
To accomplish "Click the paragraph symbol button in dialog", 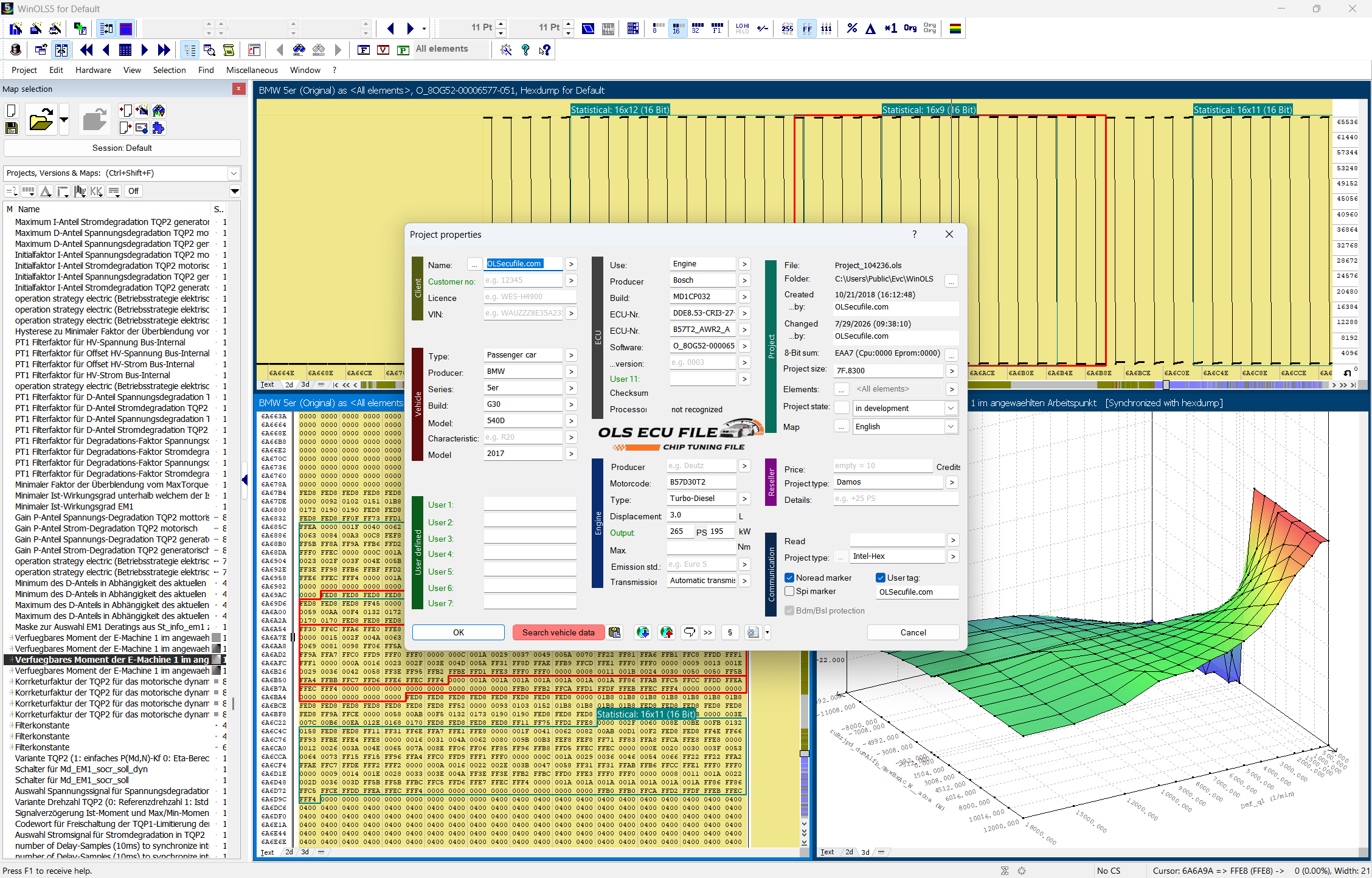I will click(730, 632).
